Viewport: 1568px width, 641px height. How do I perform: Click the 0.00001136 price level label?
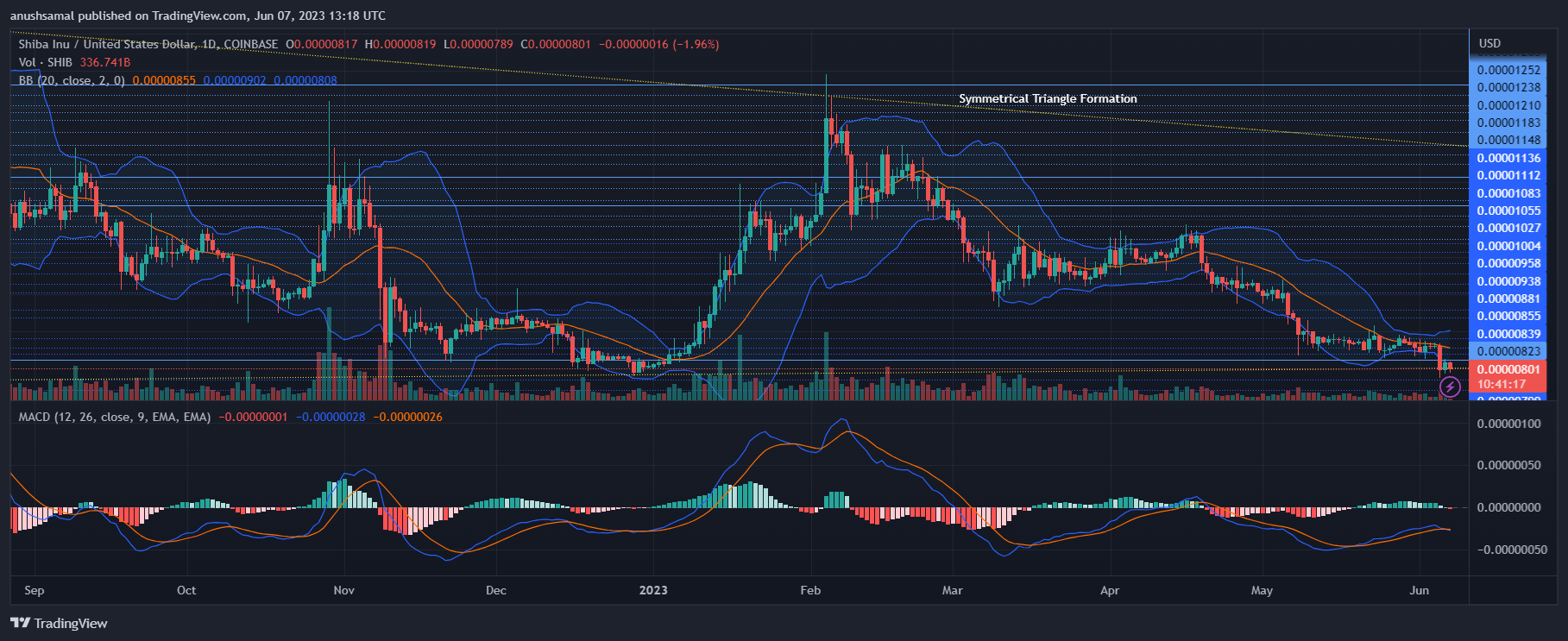pyautogui.click(x=1508, y=158)
